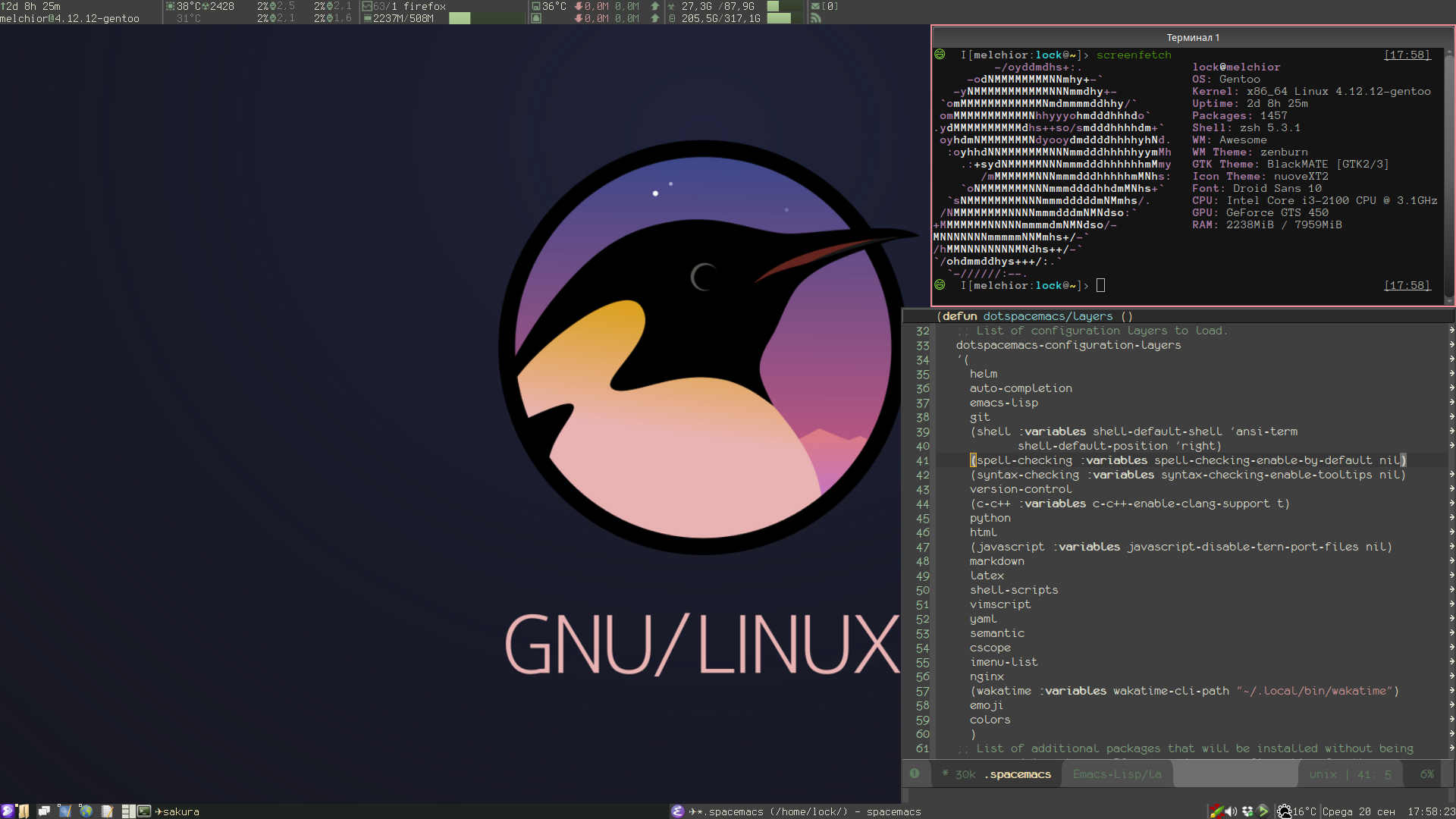This screenshot has height=819, width=1456.
Task: Click on the 'helm' layer line
Action: 983,374
